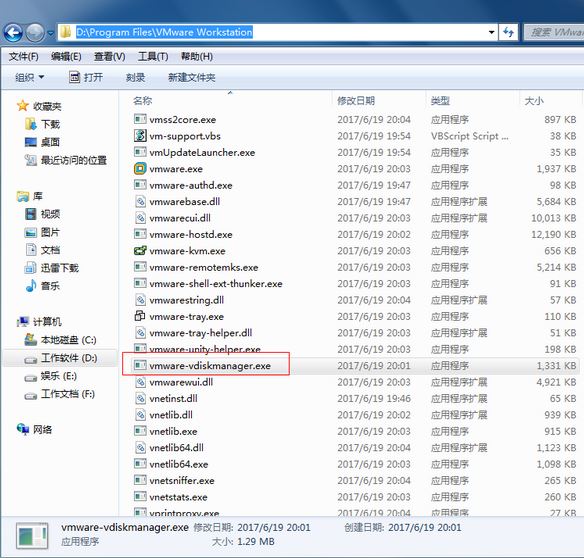584x558 pixels.
Task: Click the refresh button next to address bar
Action: click(x=509, y=32)
